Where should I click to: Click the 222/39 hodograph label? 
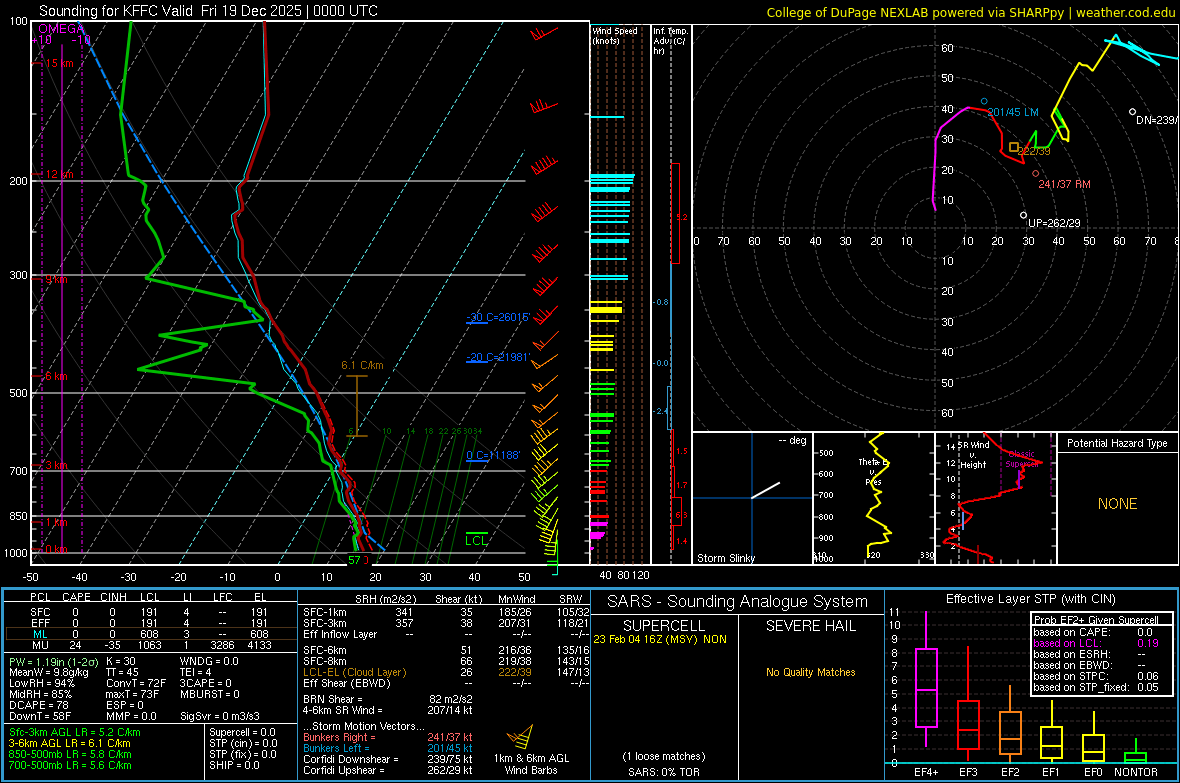1034,151
